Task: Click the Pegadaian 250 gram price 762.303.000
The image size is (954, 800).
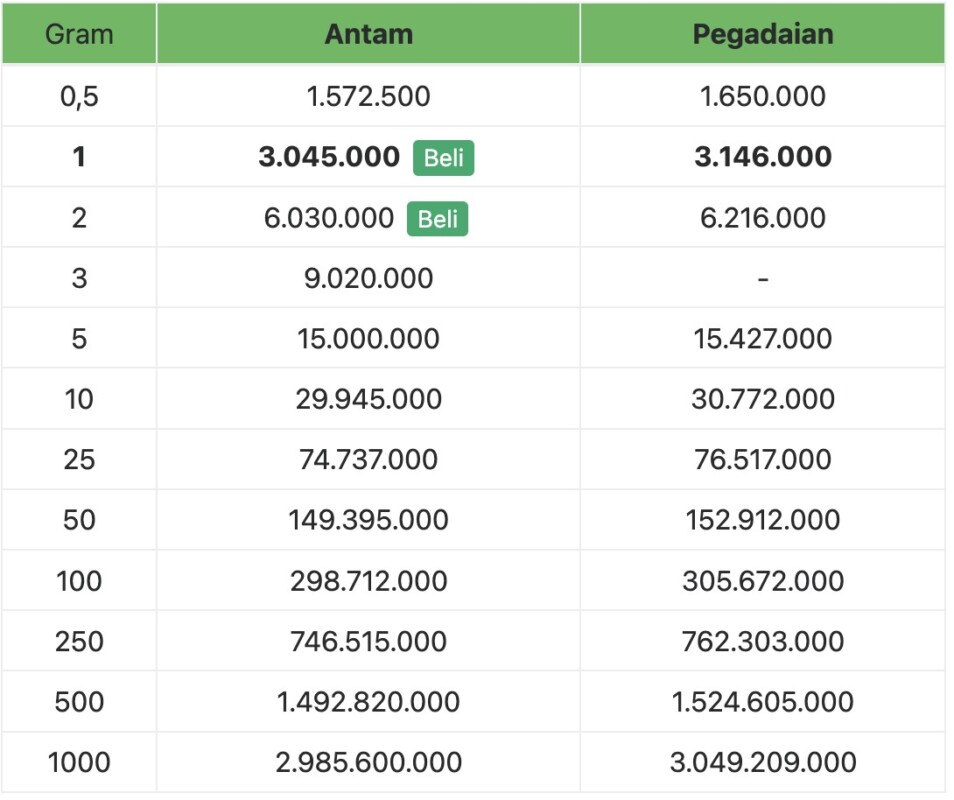Action: tap(762, 641)
